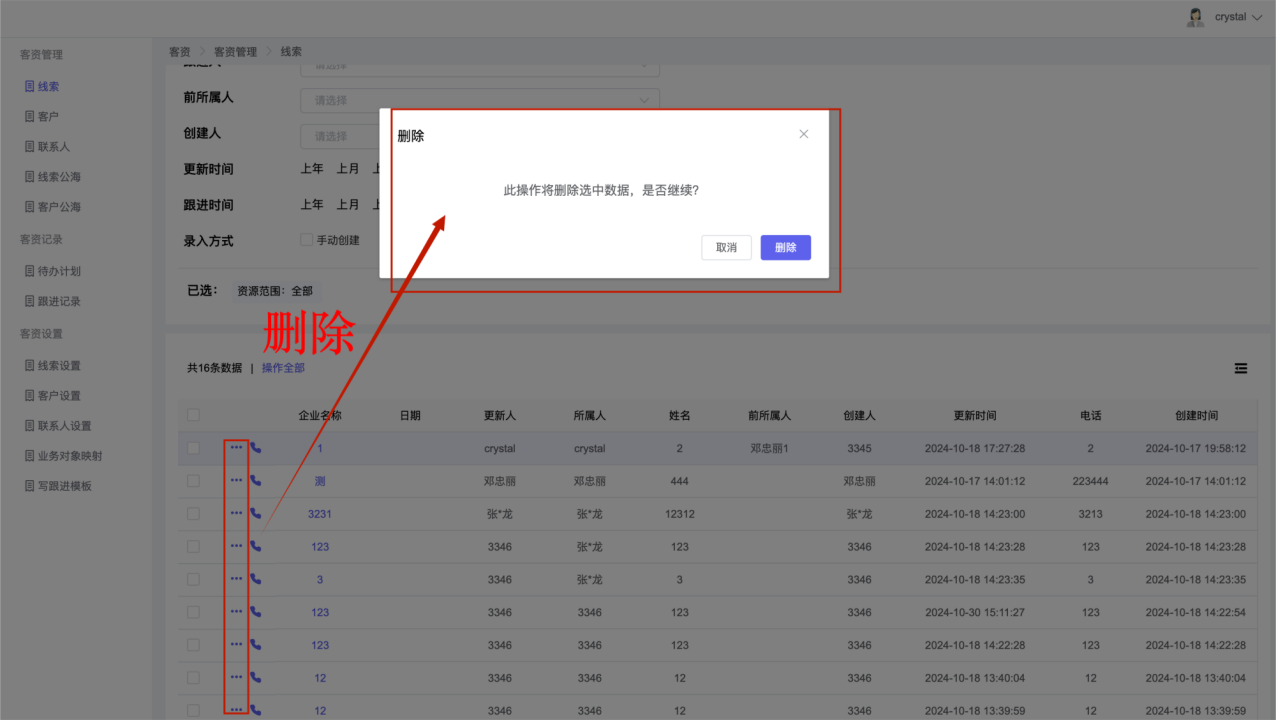1276x720 pixels.
Task: Click phone icon in row 3231
Action: [256, 513]
